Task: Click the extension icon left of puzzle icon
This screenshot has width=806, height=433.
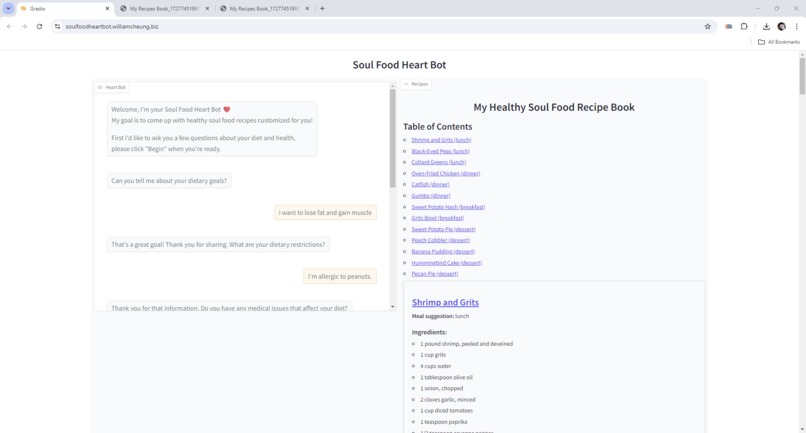Action: [728, 26]
